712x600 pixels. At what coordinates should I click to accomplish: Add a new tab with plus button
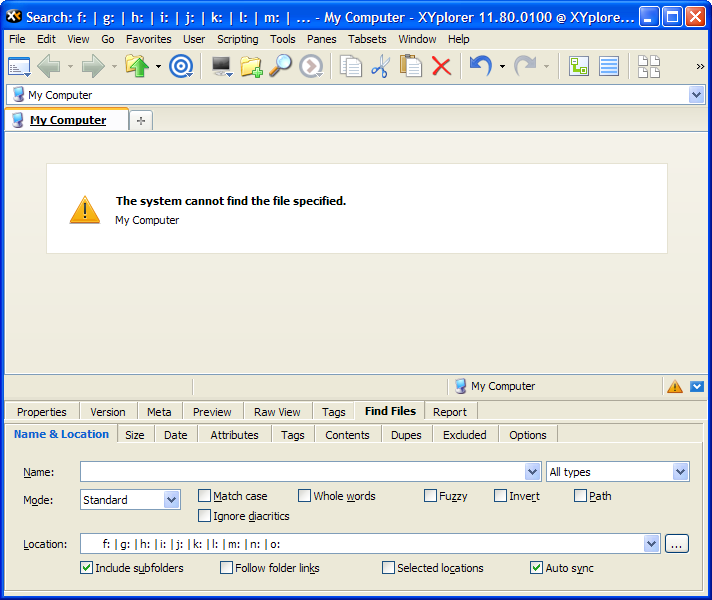[x=141, y=121]
